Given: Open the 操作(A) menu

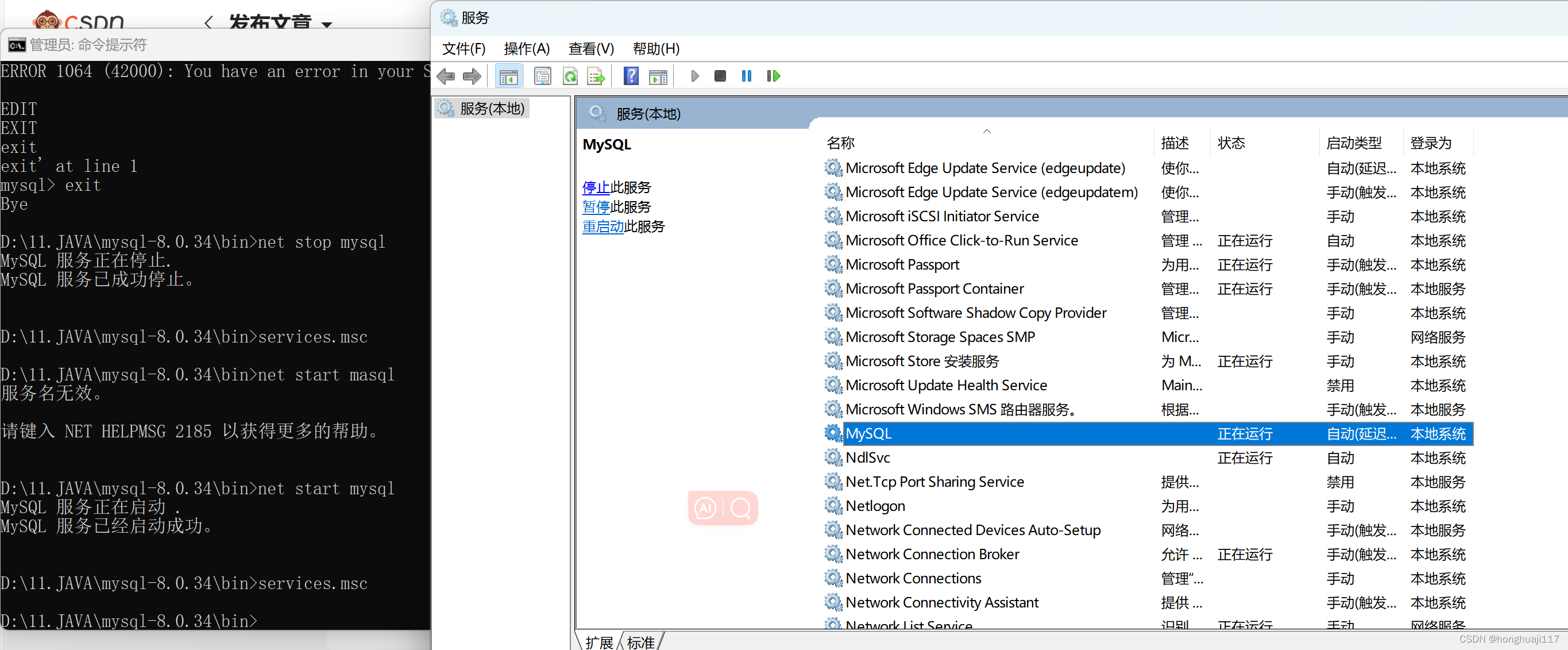Looking at the screenshot, I should pos(527,49).
